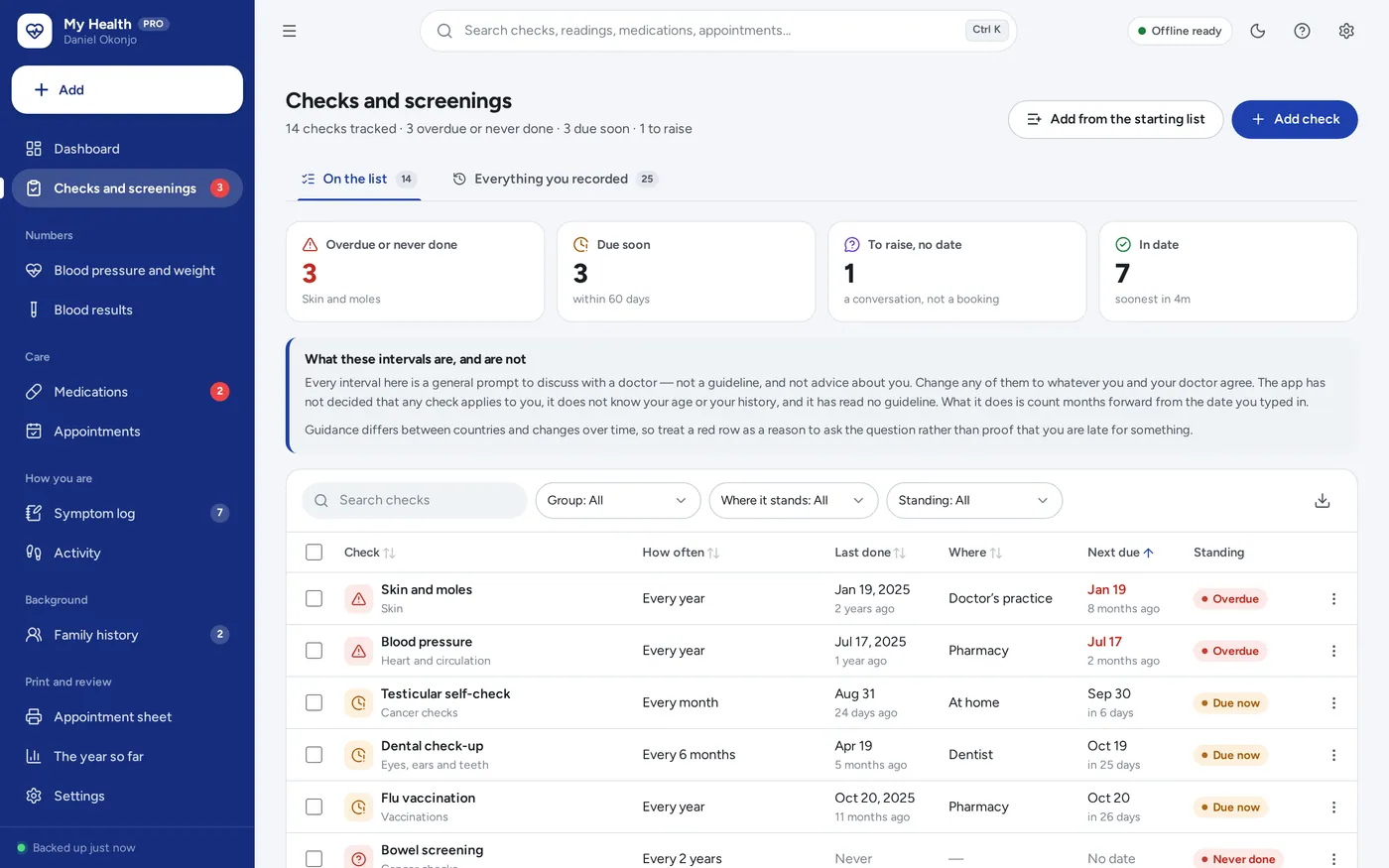Image resolution: width=1389 pixels, height=868 pixels.
Task: Open row menu for Testicular self-check
Action: 1333,703
